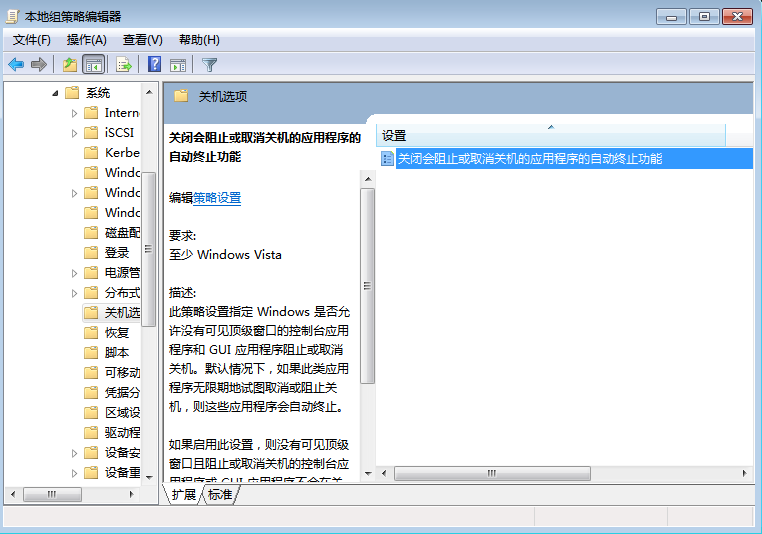The height and width of the screenshot is (534, 762).
Task: Click the application icon in title bar
Action: [13, 17]
